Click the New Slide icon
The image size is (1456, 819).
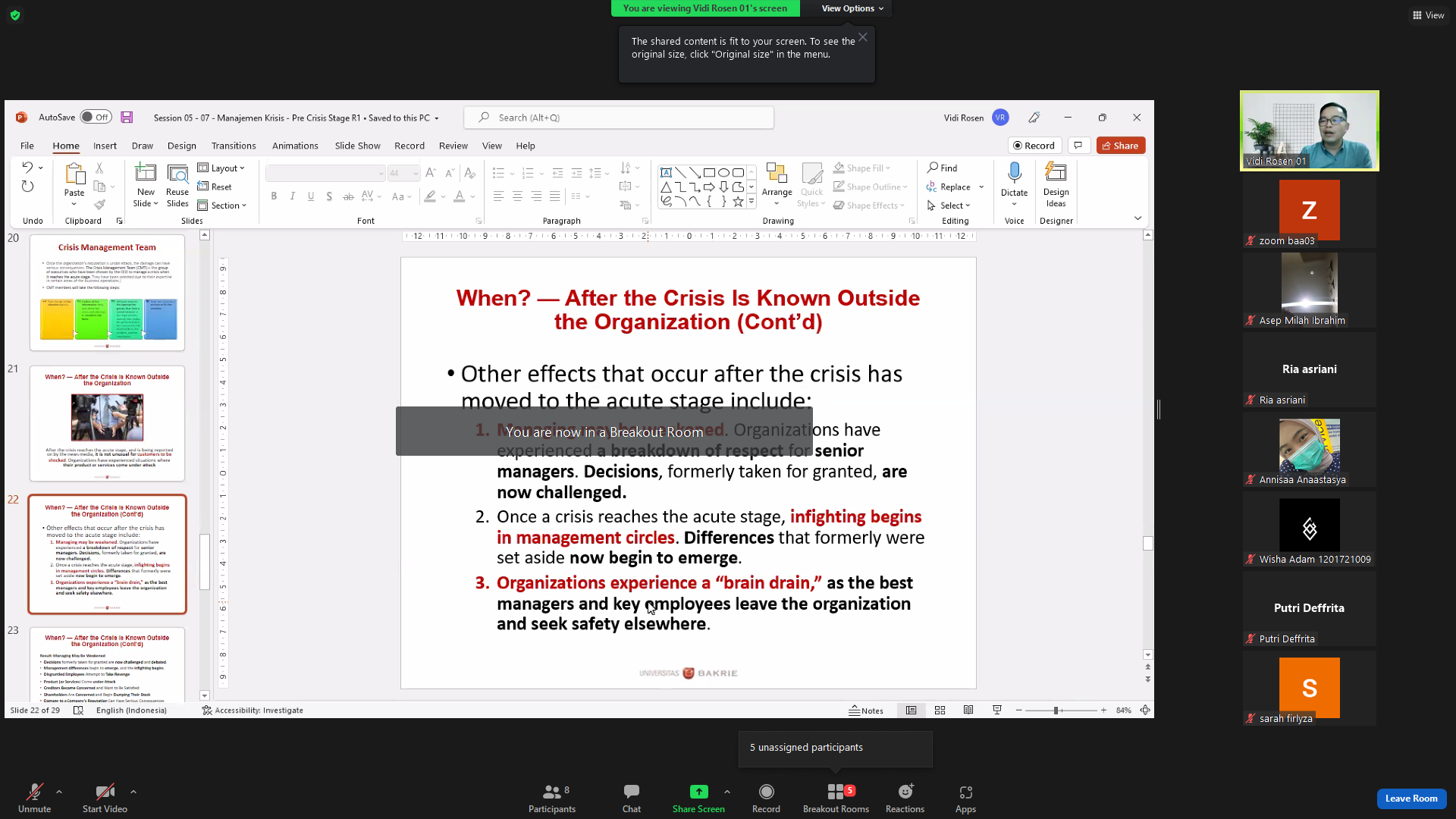[145, 173]
